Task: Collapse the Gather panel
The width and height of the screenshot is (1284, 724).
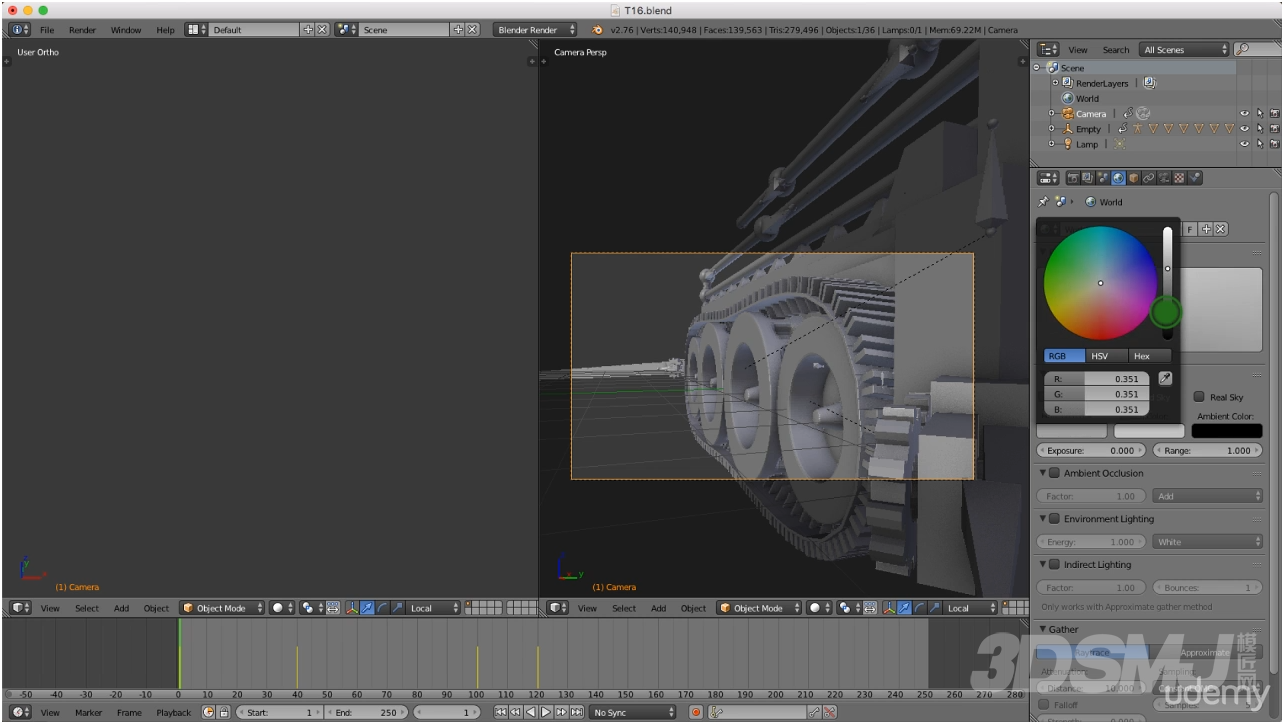Action: pyautogui.click(x=1045, y=629)
